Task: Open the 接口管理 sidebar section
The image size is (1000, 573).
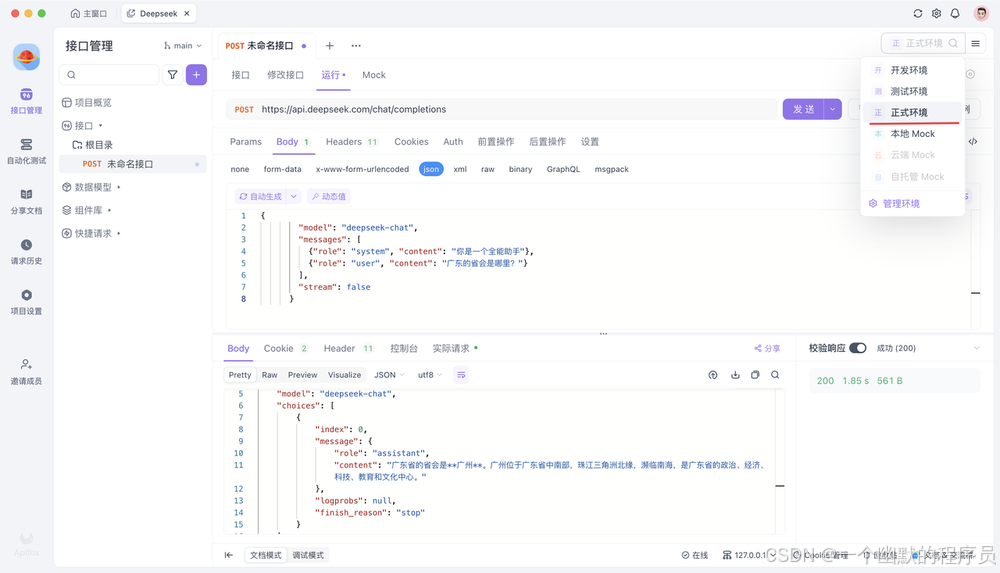Action: point(26,101)
